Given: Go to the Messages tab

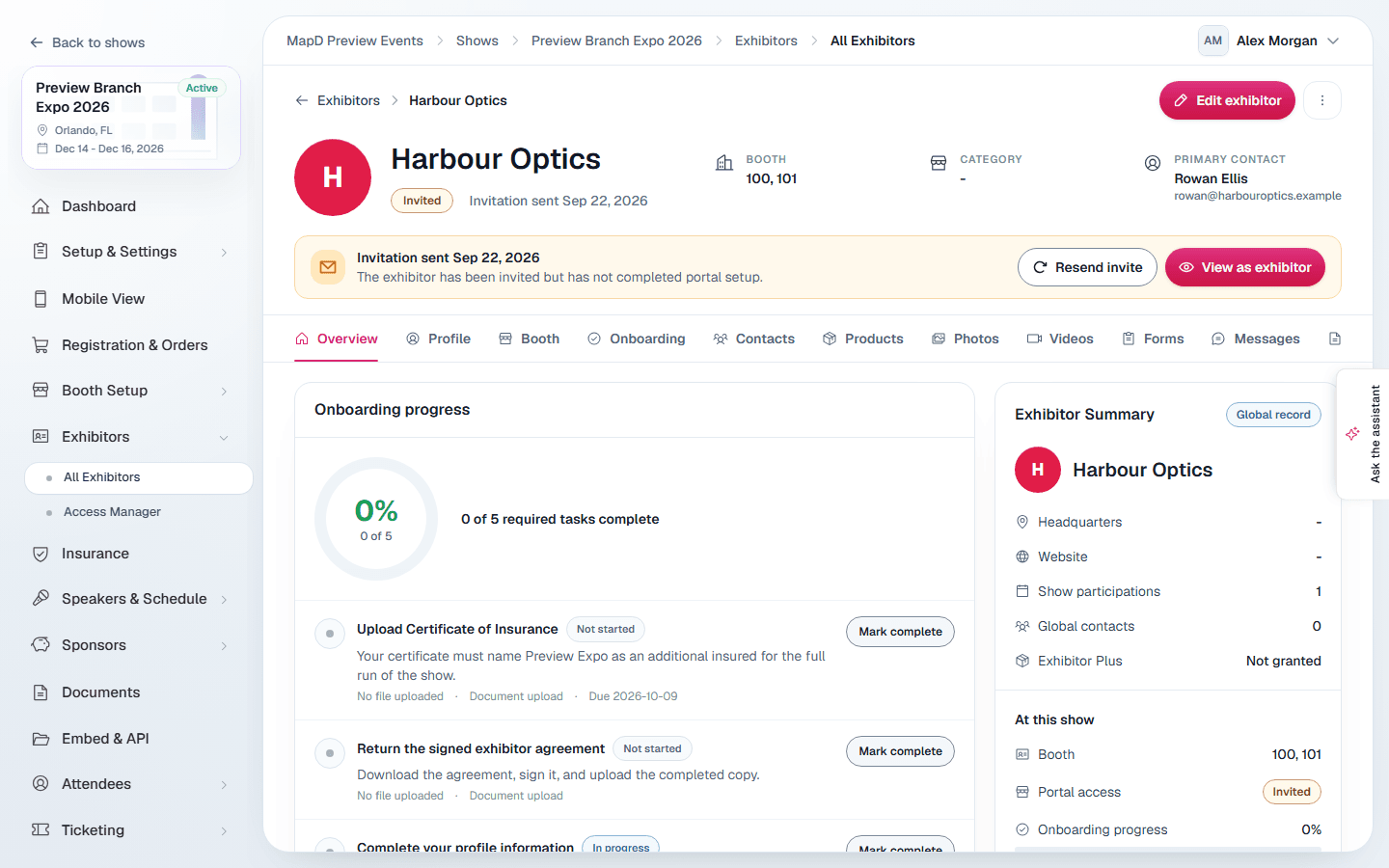Looking at the screenshot, I should [1256, 339].
